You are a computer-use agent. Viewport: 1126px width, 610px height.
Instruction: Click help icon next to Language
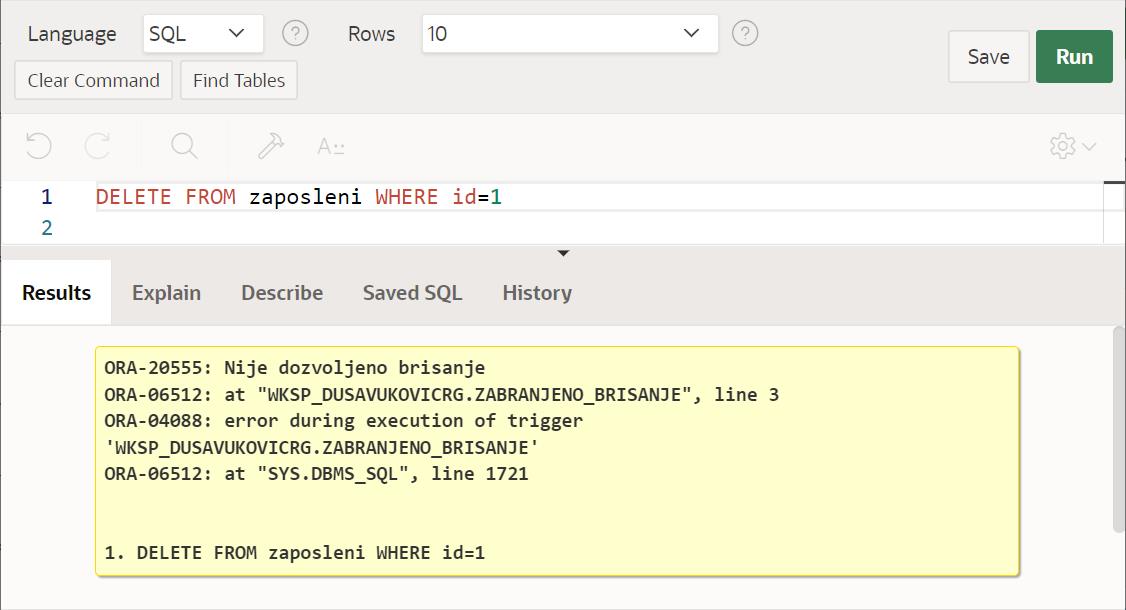pyautogui.click(x=295, y=33)
